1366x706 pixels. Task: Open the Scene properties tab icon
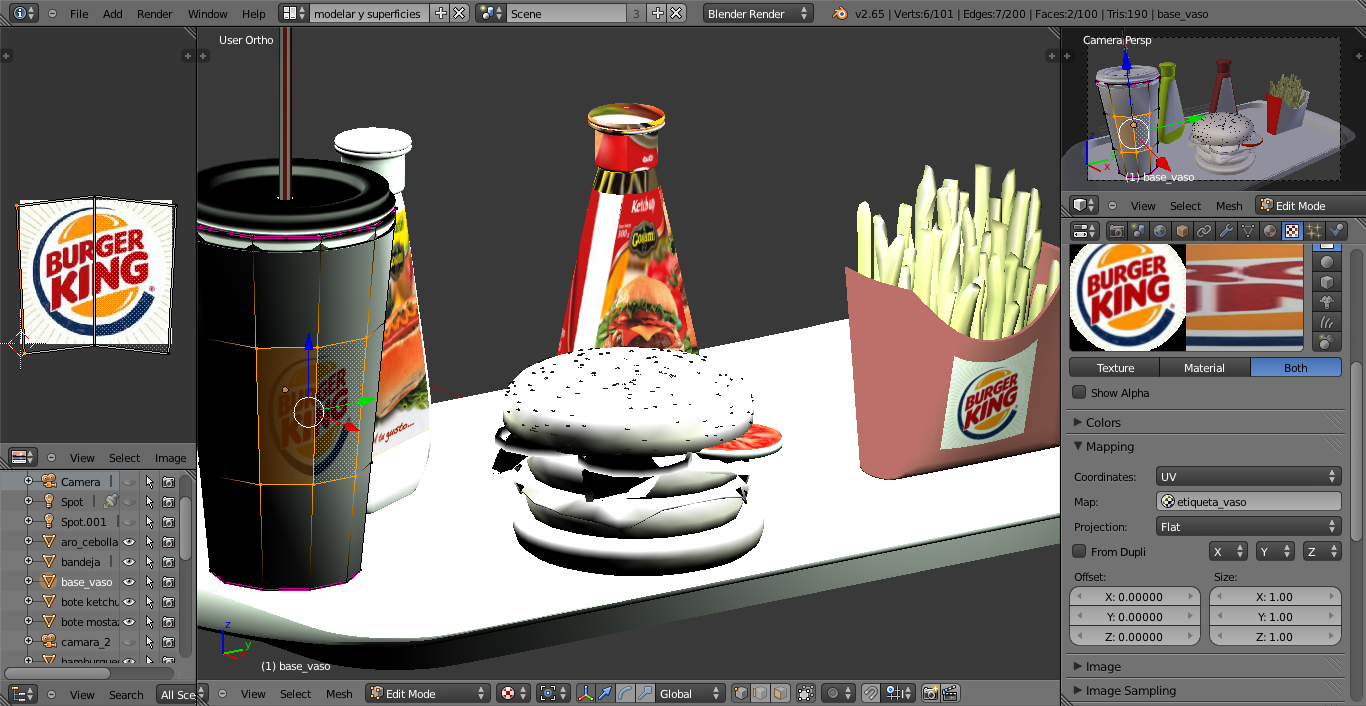(1139, 231)
